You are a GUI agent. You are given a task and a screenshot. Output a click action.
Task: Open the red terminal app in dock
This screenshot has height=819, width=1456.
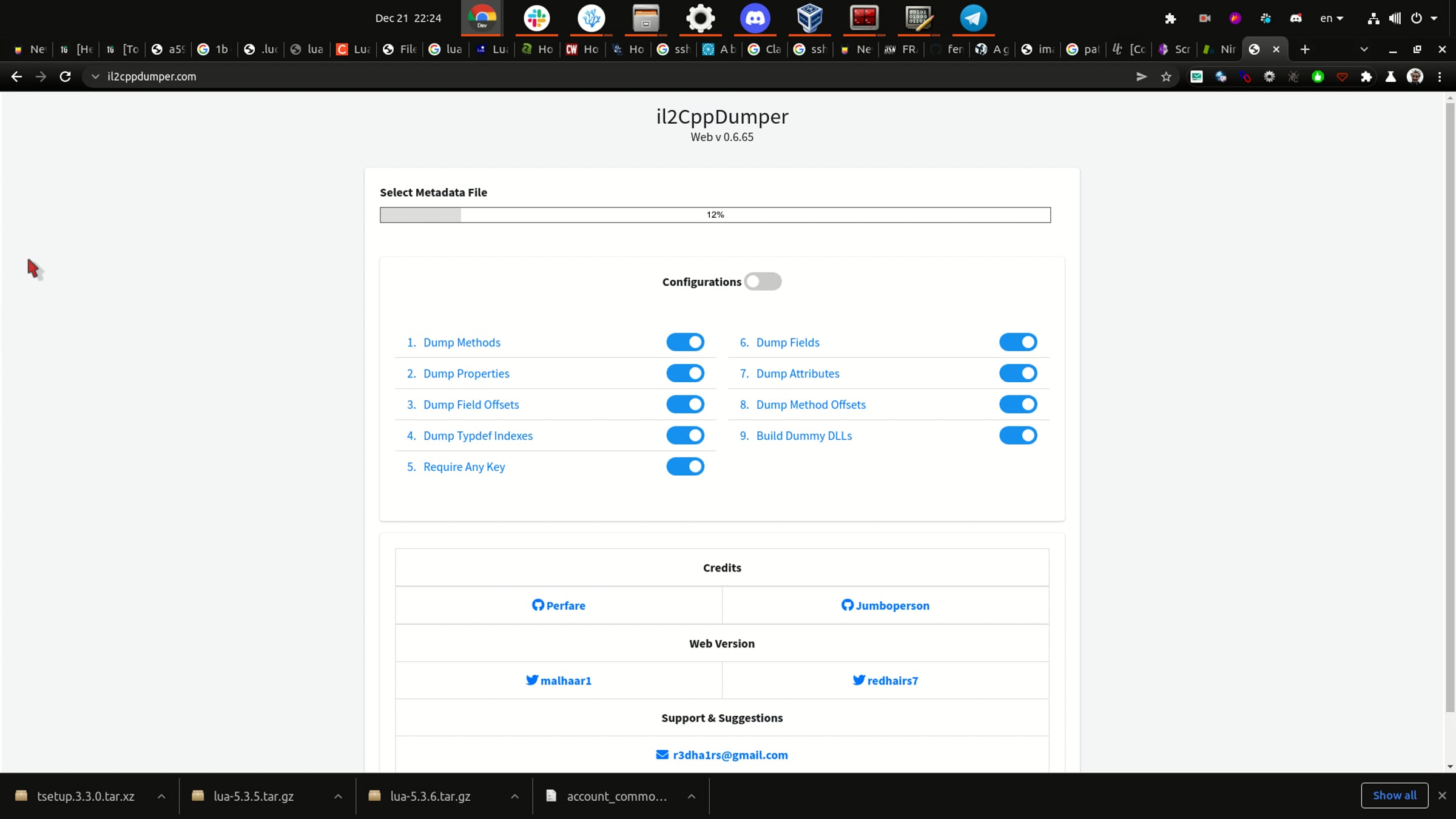point(864,18)
